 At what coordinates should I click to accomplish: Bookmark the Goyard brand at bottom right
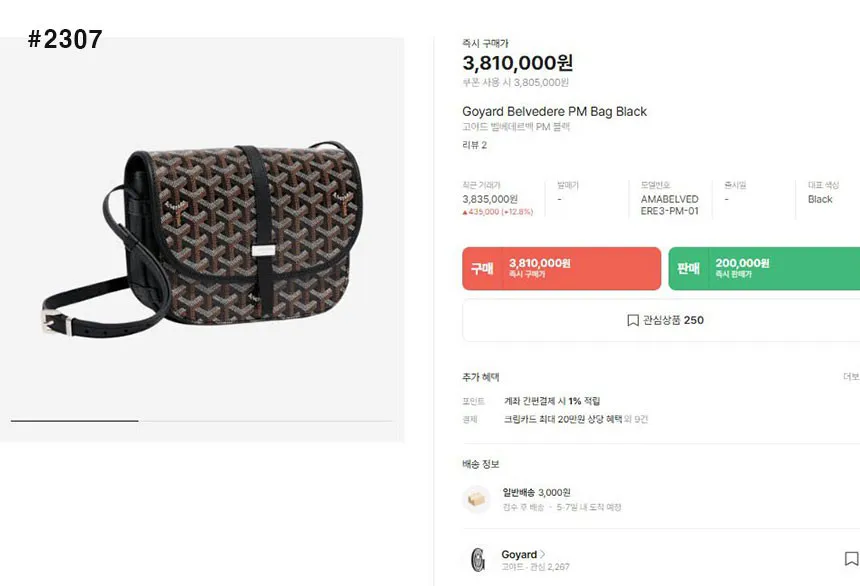(851, 559)
